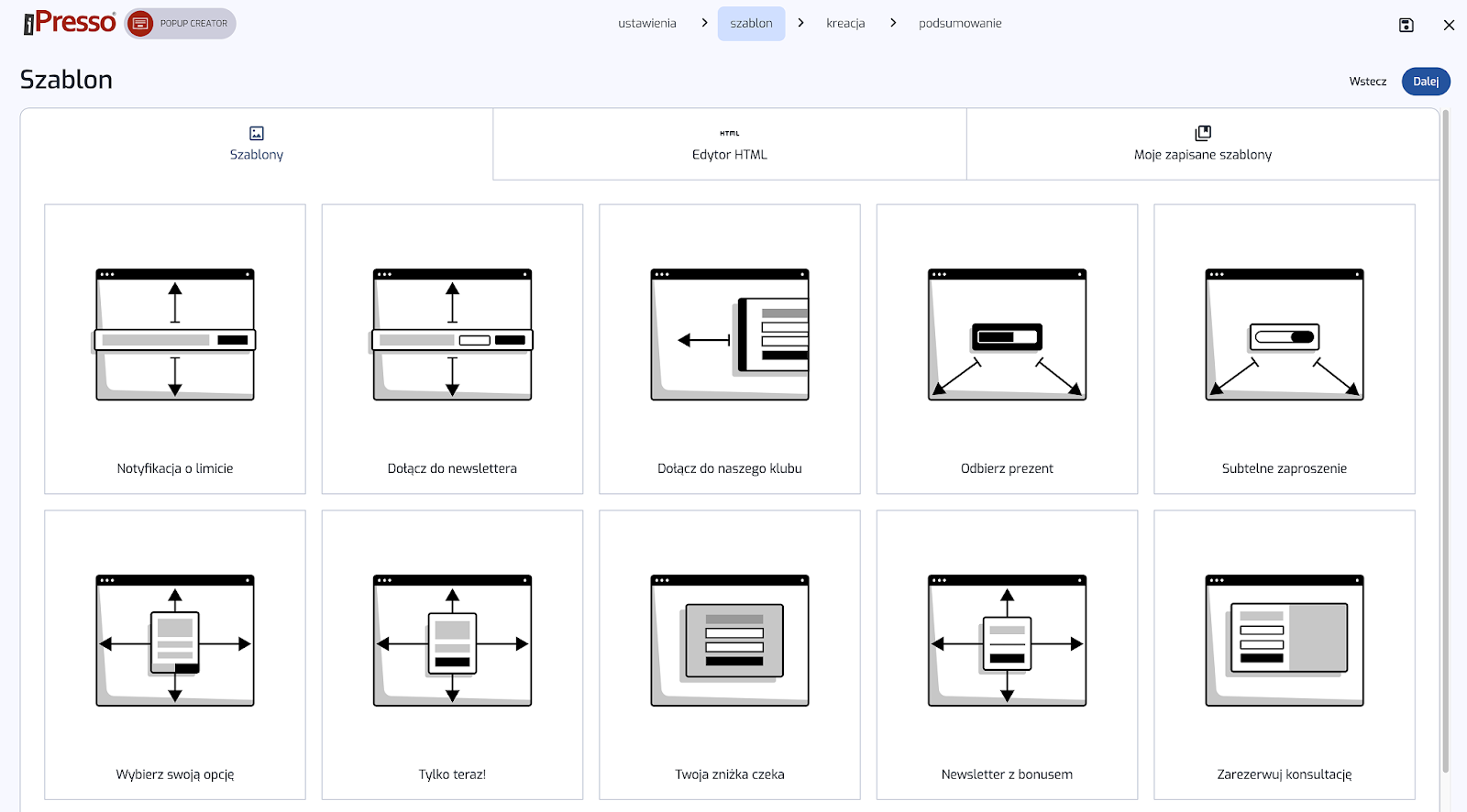The height and width of the screenshot is (812, 1467).
Task: Pick the Zarezerwuj konsultację template
Action: click(1284, 654)
